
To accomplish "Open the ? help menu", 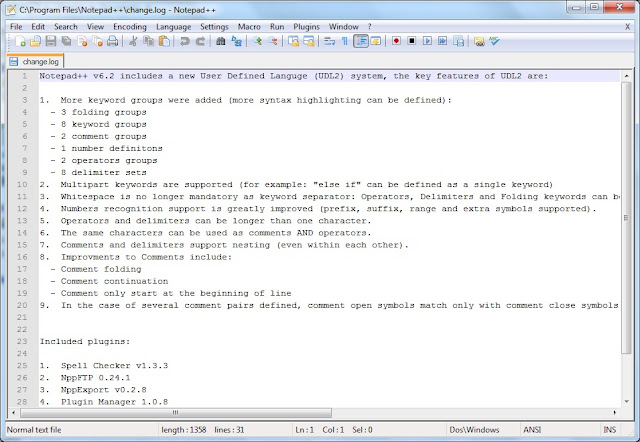I will (x=369, y=27).
